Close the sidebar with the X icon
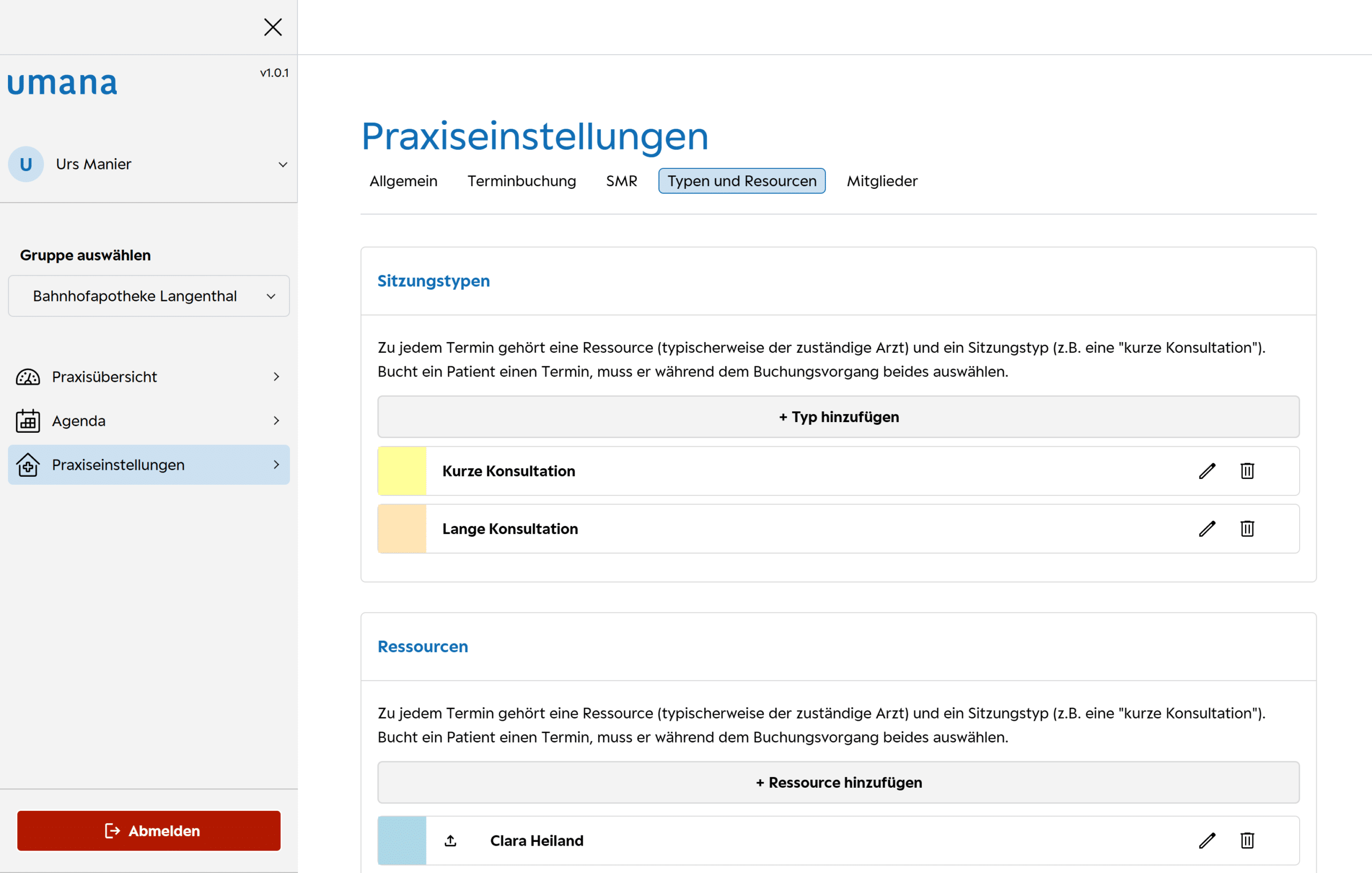 (x=273, y=27)
